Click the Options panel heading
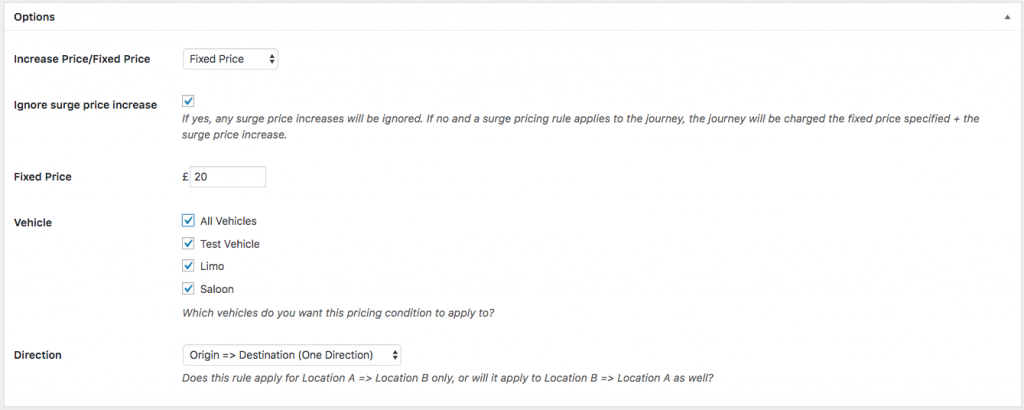The height and width of the screenshot is (410, 1024). coord(34,17)
